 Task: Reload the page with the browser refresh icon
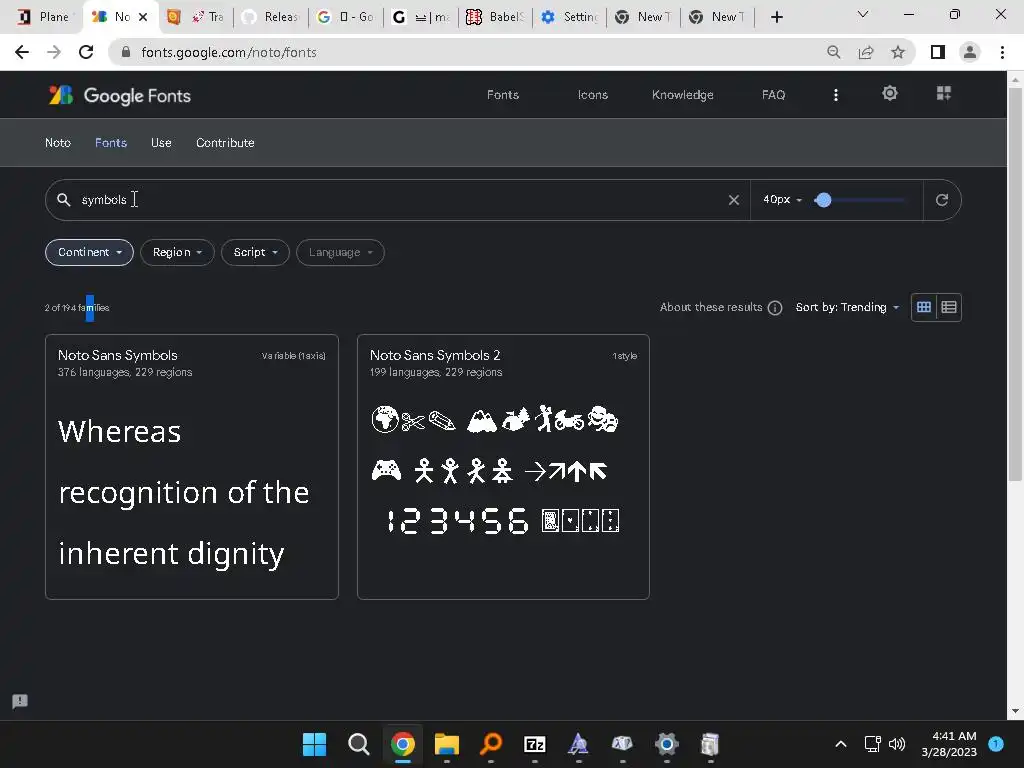86,52
